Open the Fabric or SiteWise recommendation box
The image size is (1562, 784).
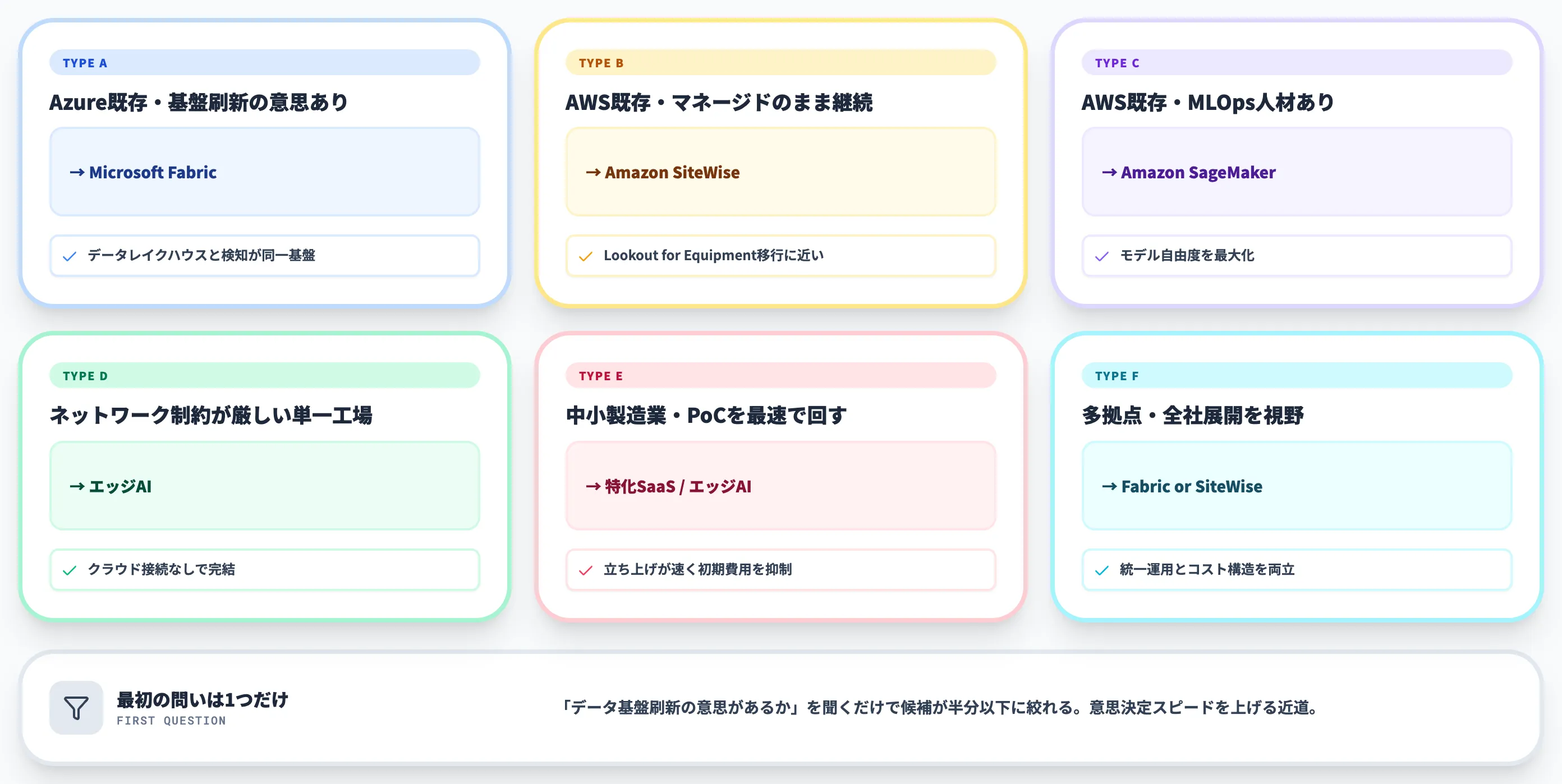click(x=1297, y=486)
